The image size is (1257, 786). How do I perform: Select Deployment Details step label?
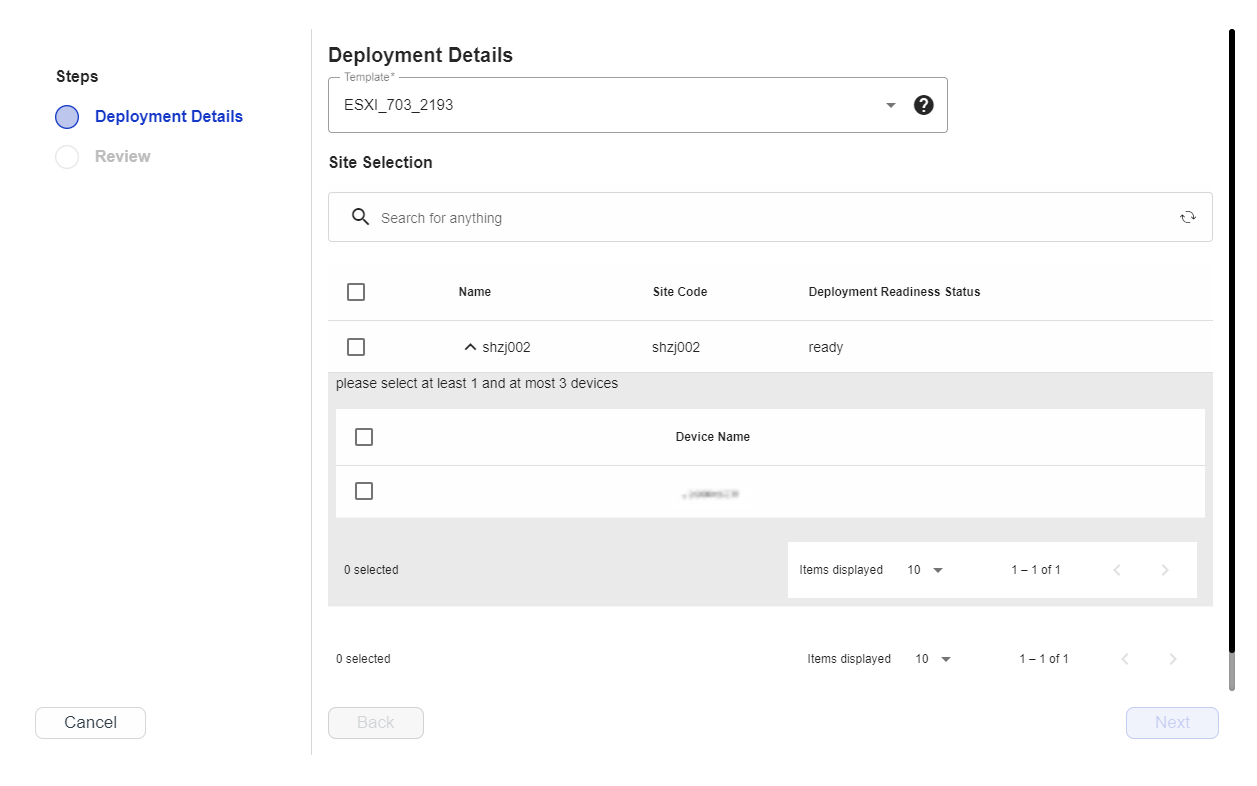click(x=169, y=117)
